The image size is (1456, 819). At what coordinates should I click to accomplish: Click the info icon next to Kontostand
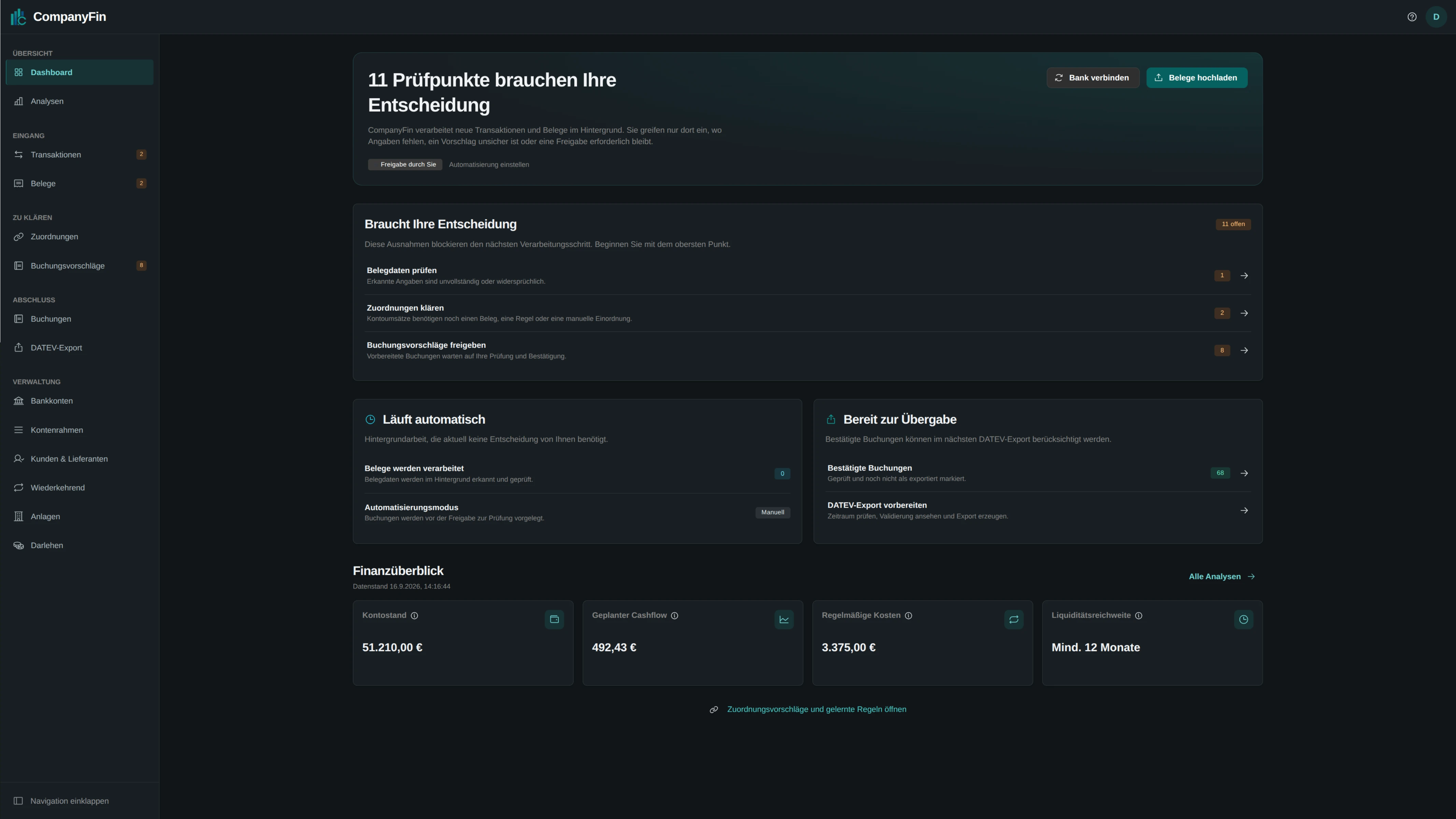click(x=414, y=616)
